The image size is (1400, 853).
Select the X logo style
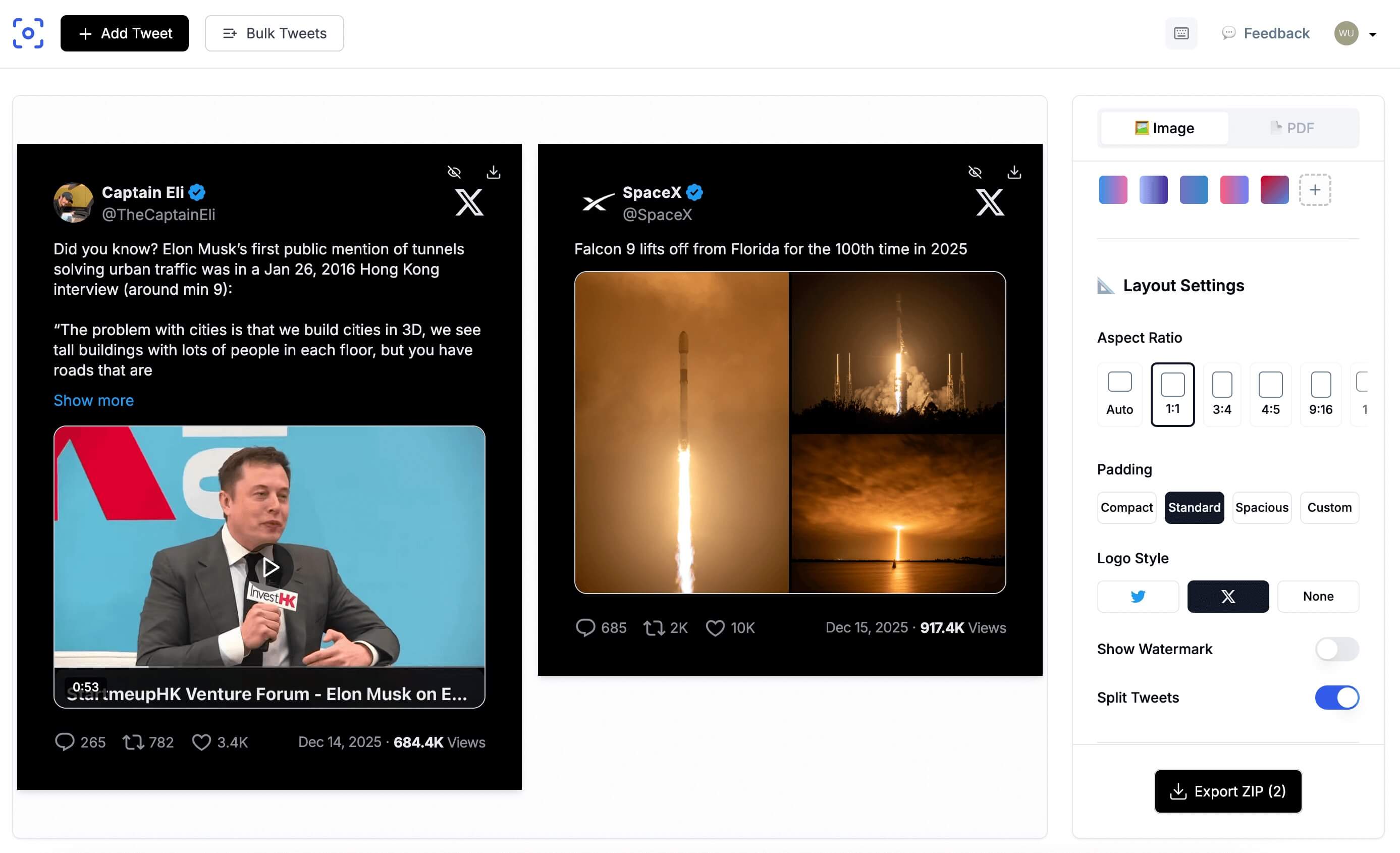coord(1228,596)
